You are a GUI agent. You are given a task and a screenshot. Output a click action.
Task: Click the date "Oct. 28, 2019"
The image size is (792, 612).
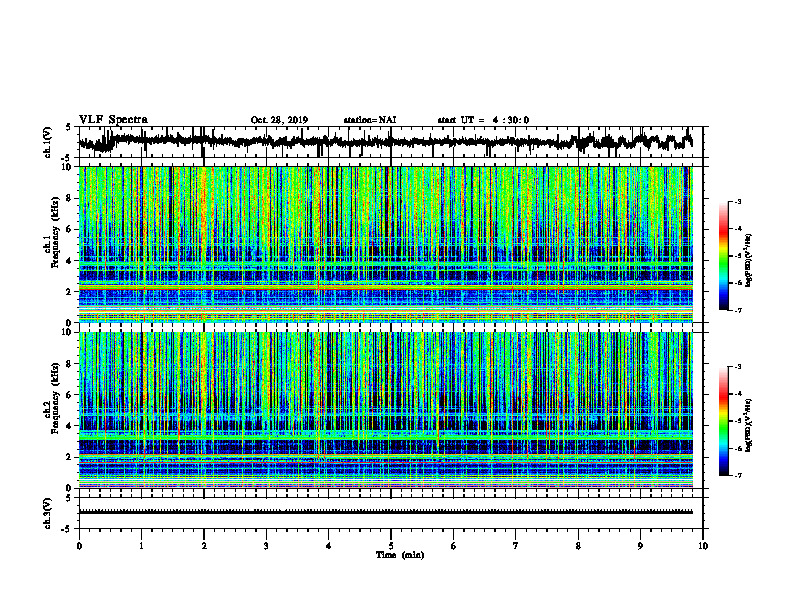(x=279, y=120)
